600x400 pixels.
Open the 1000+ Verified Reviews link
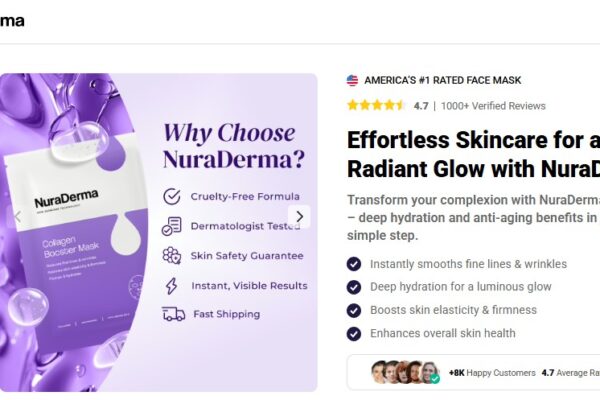click(494, 106)
